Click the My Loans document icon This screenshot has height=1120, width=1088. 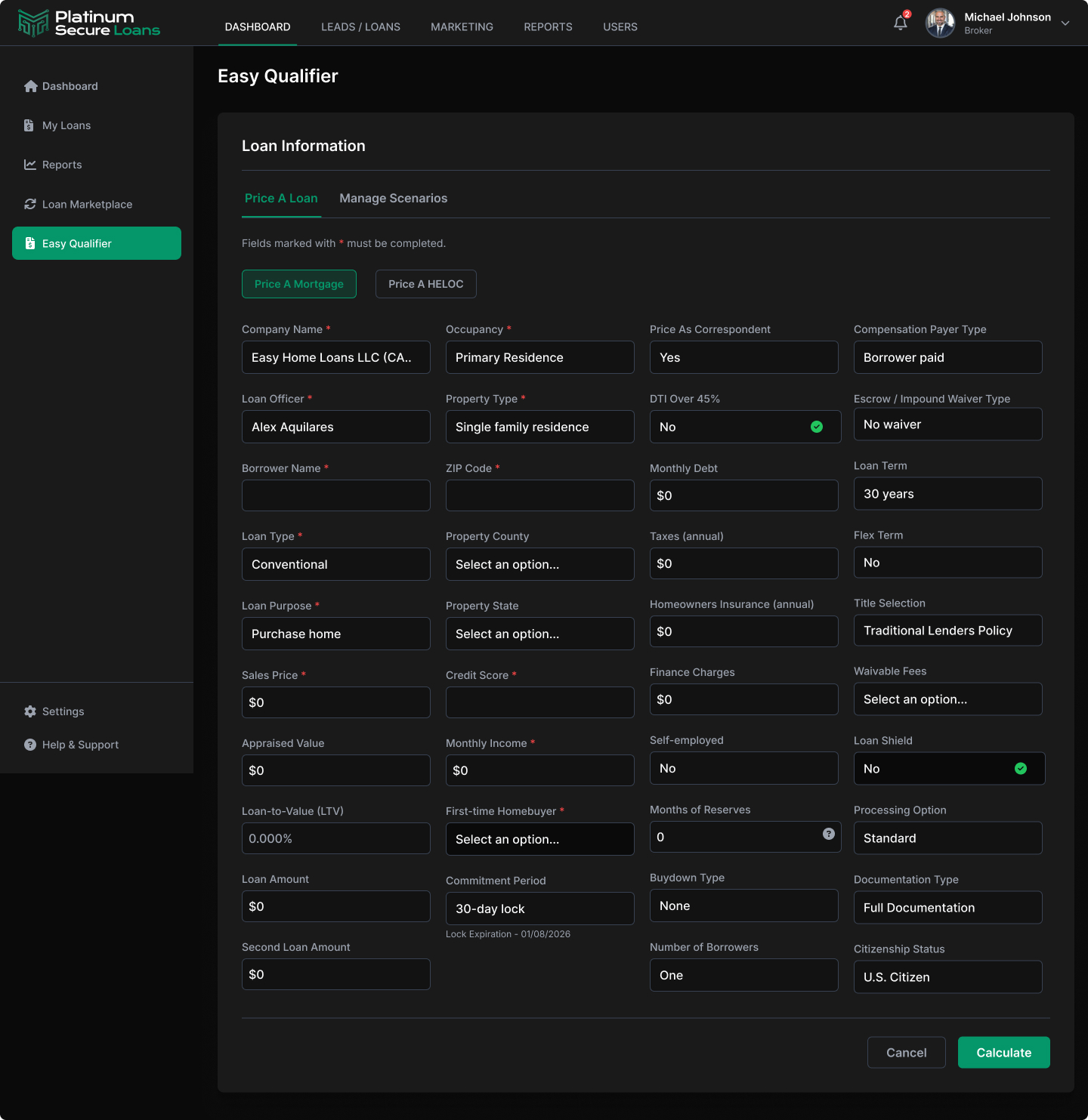pos(29,125)
